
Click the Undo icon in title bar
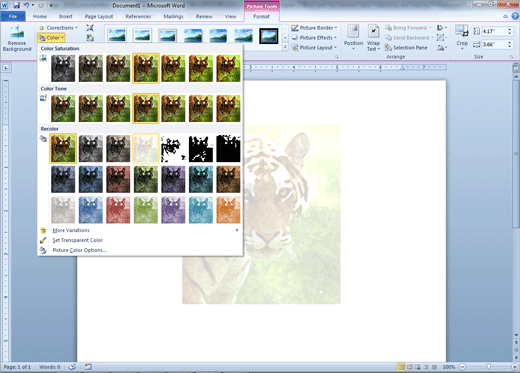click(26, 5)
